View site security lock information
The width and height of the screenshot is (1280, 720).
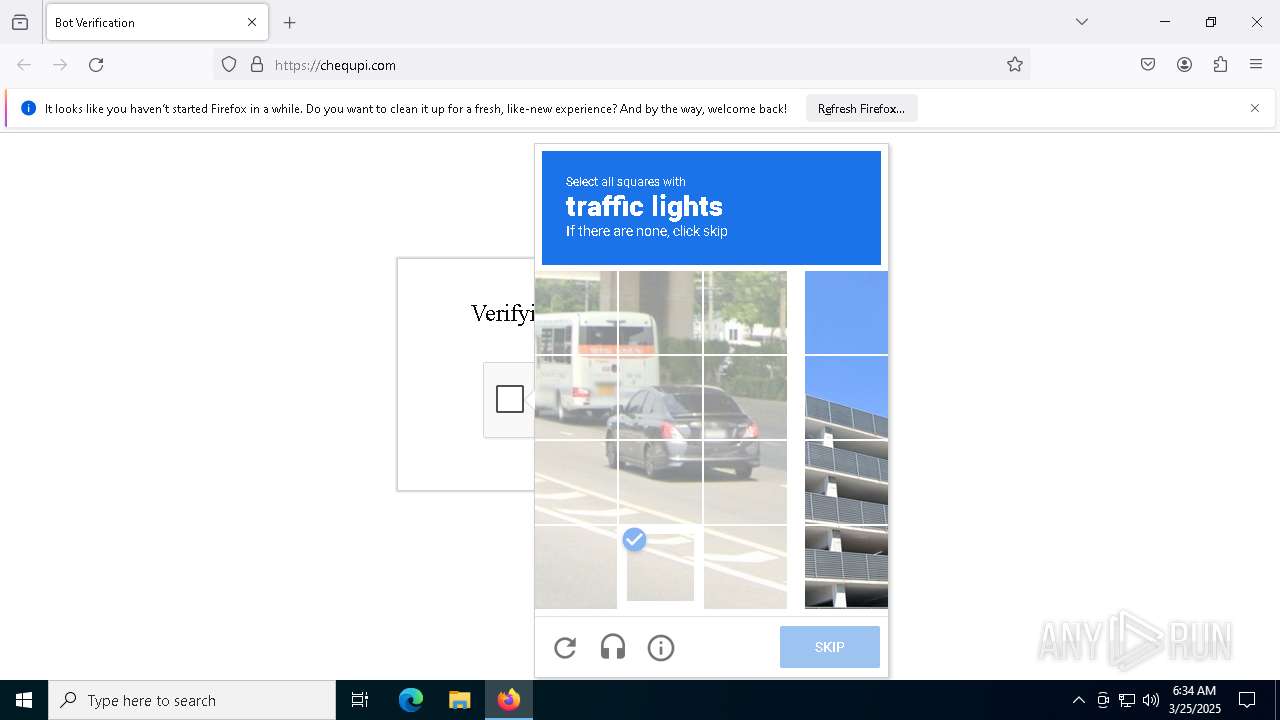(x=257, y=65)
